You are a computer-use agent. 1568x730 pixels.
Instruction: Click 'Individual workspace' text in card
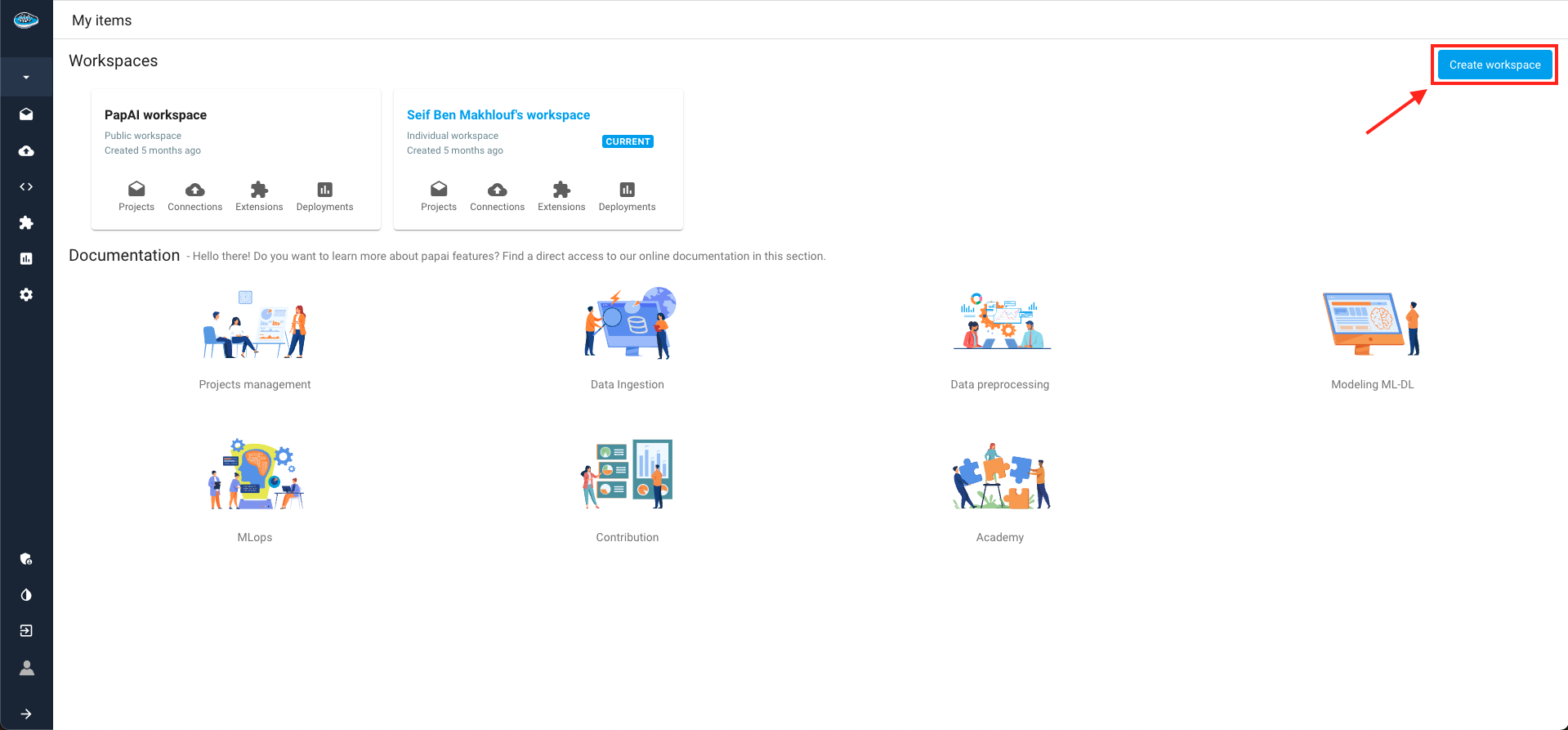[x=453, y=136]
